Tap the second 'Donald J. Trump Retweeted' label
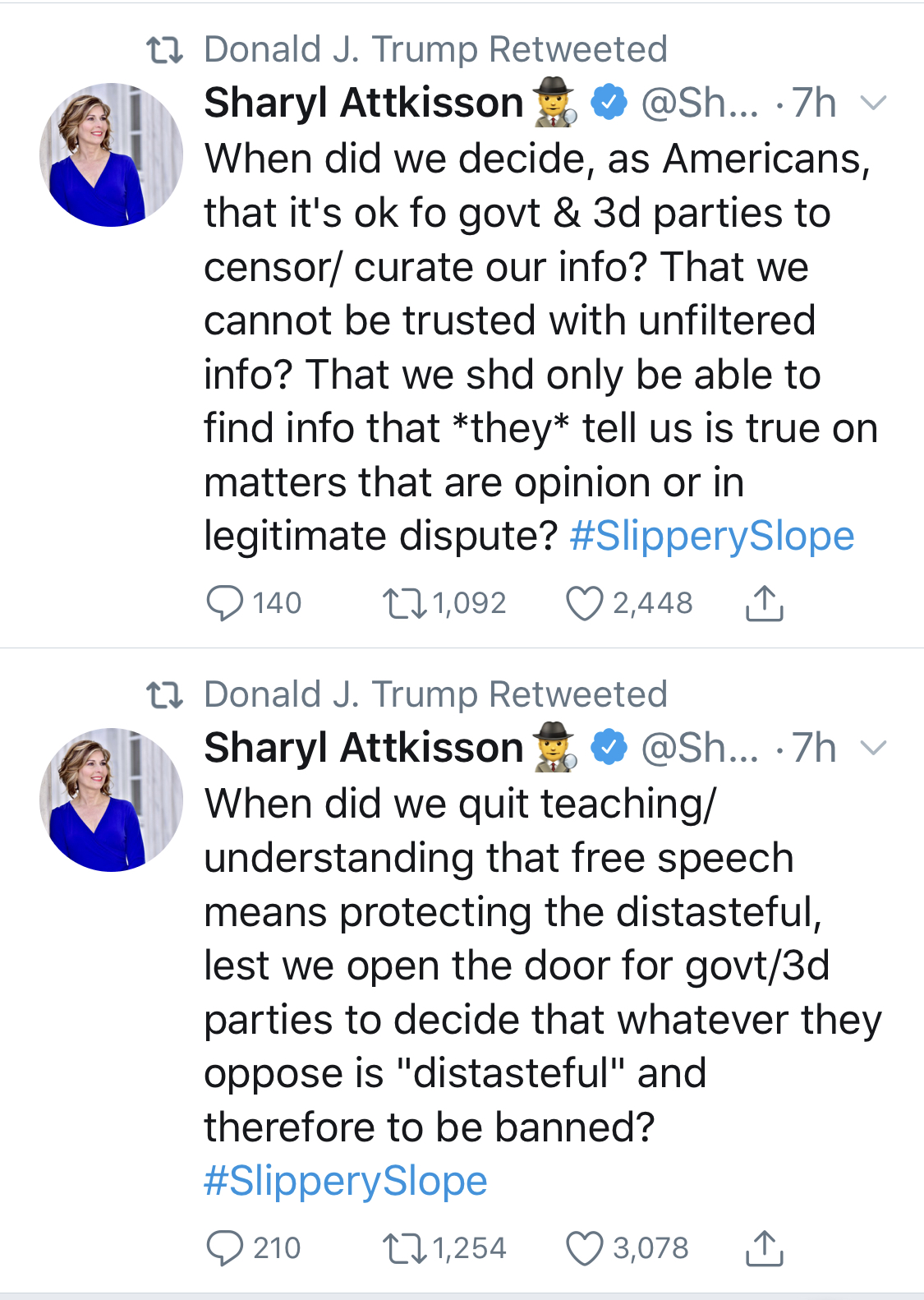 tap(434, 694)
